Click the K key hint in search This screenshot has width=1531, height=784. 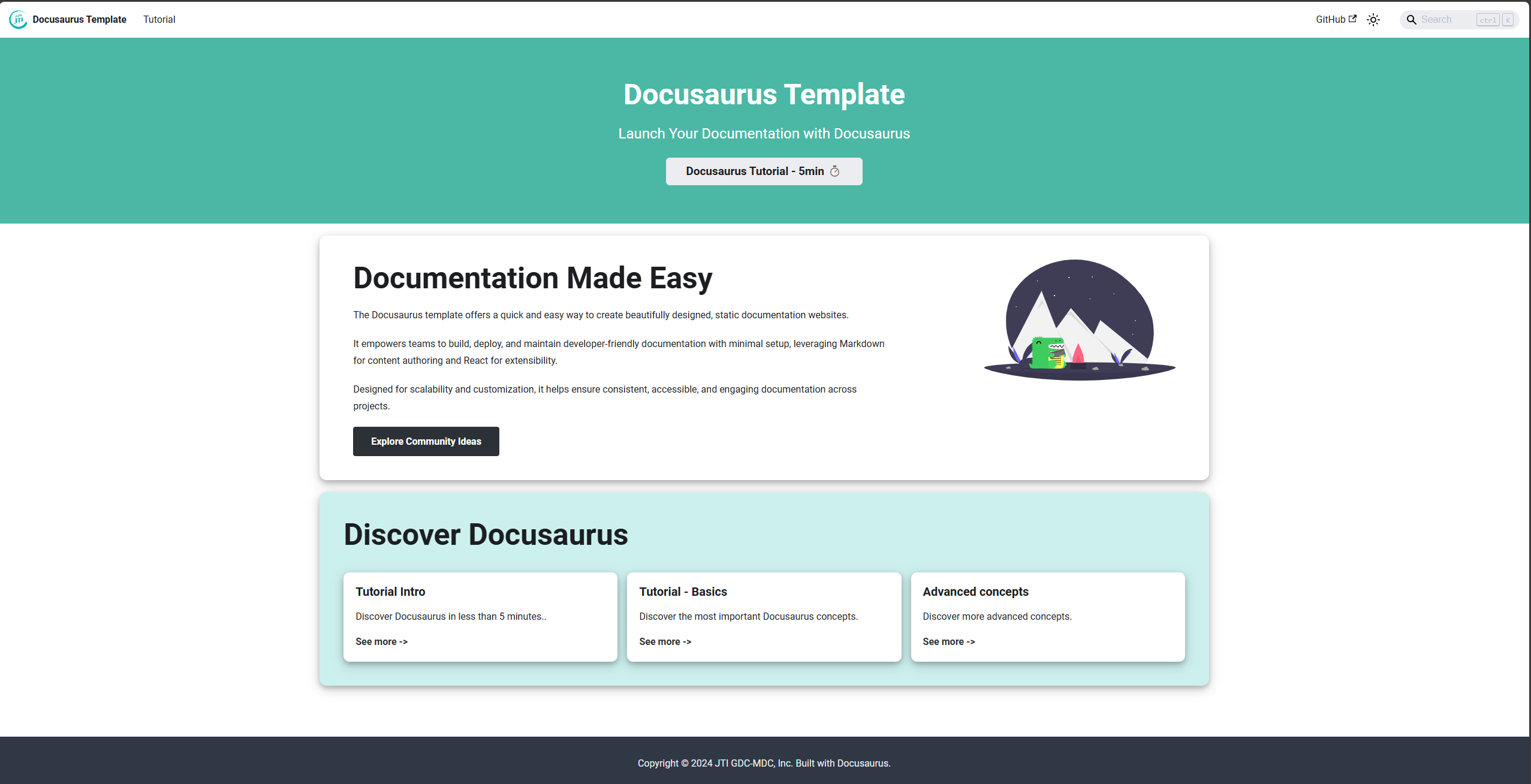(1508, 20)
